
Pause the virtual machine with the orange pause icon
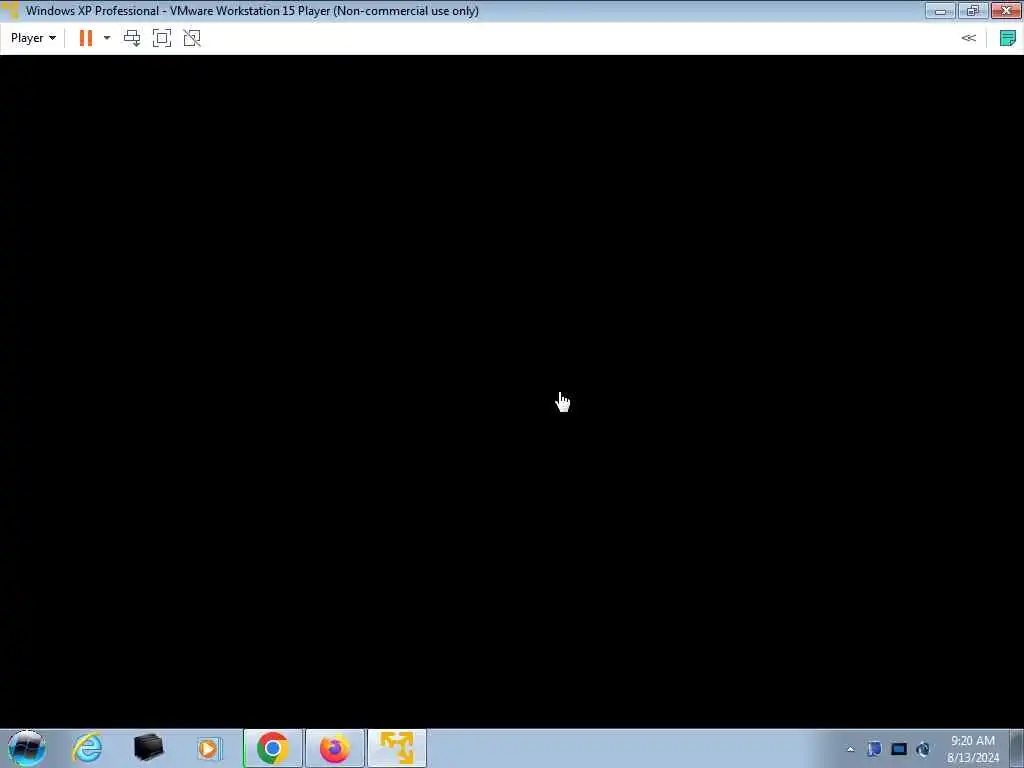click(x=86, y=38)
